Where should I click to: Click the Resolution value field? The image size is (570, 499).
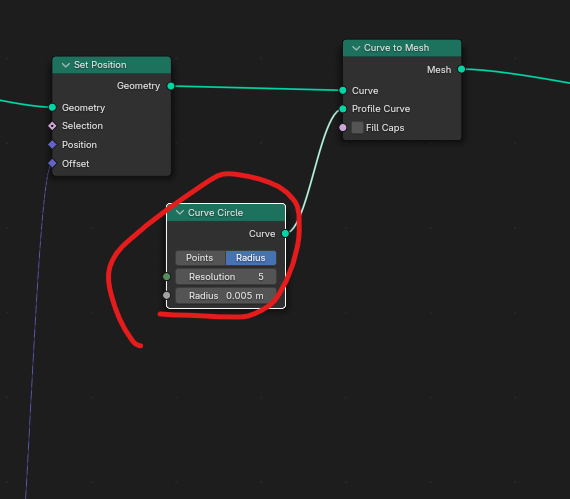[x=226, y=277]
